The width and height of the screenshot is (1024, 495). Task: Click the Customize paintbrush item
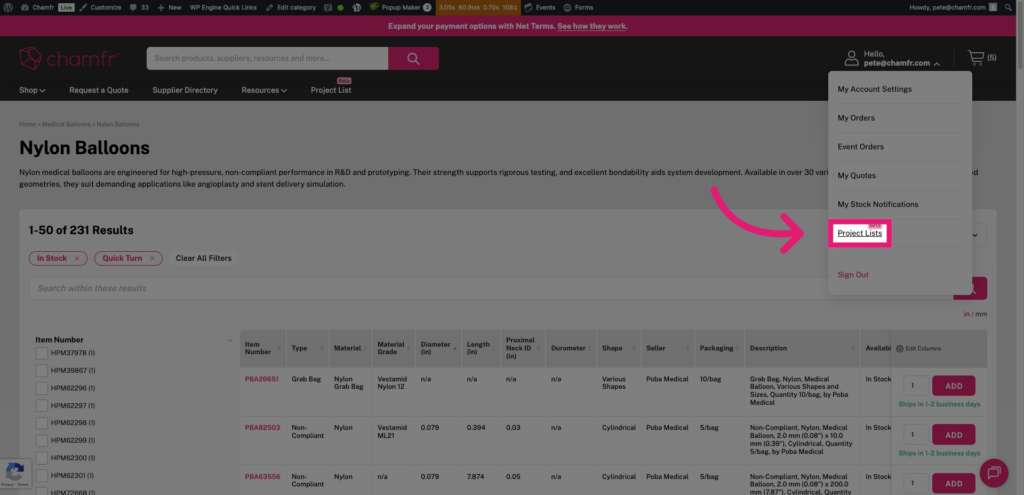click(100, 7)
